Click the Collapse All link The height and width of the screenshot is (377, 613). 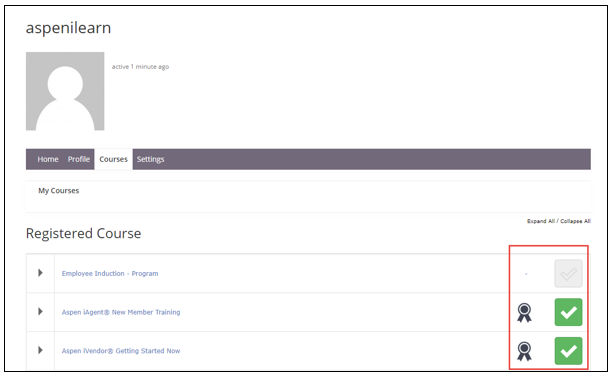click(x=575, y=221)
